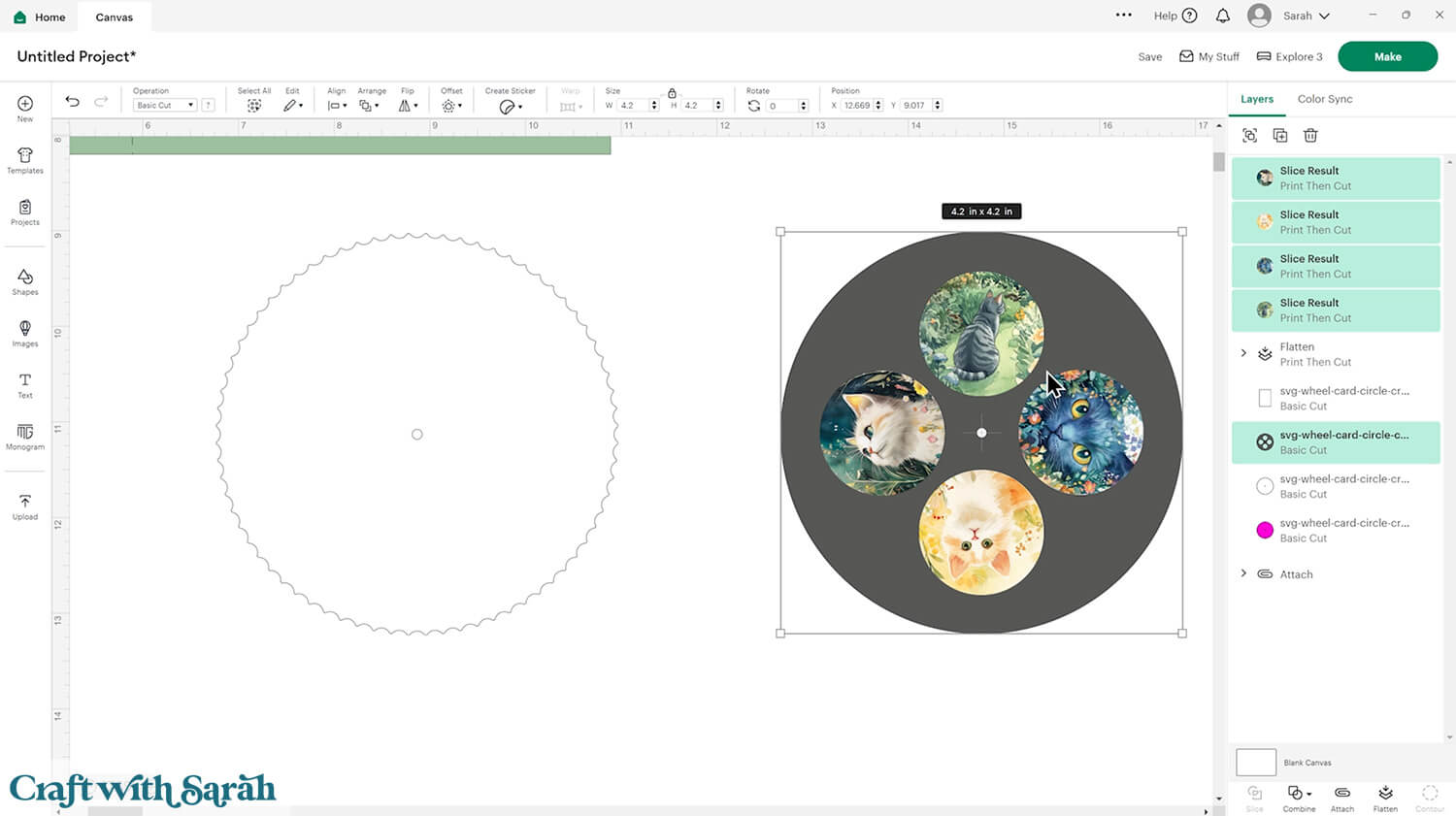Select the Text tool

(25, 385)
